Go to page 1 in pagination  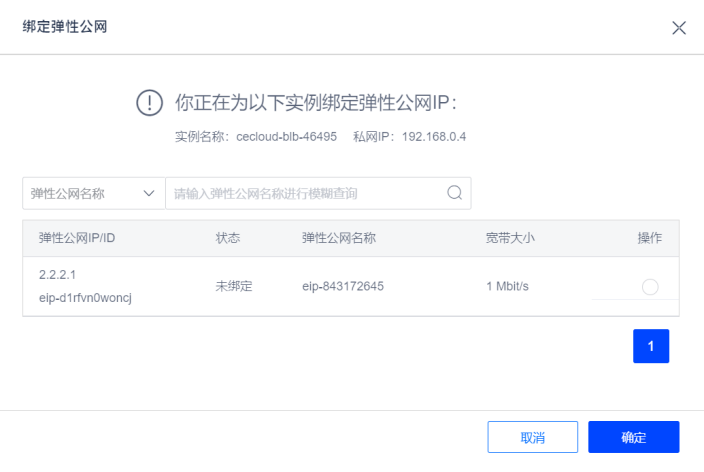point(651,346)
